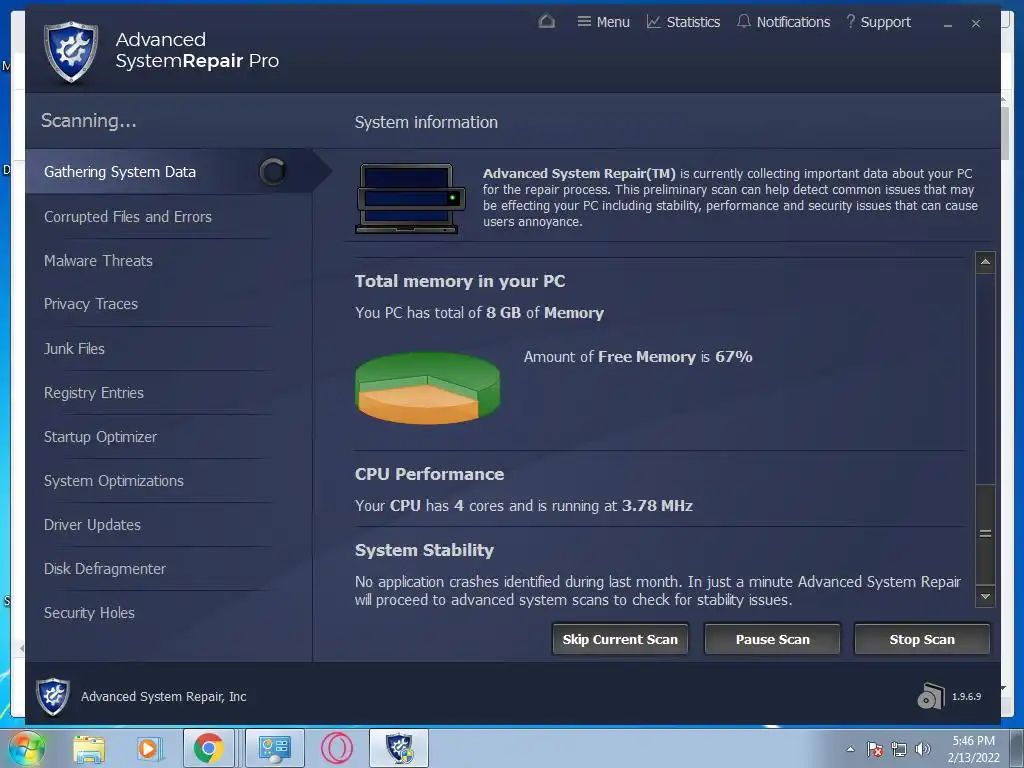Click the Pause Scan button
1024x768 pixels.
click(772, 639)
